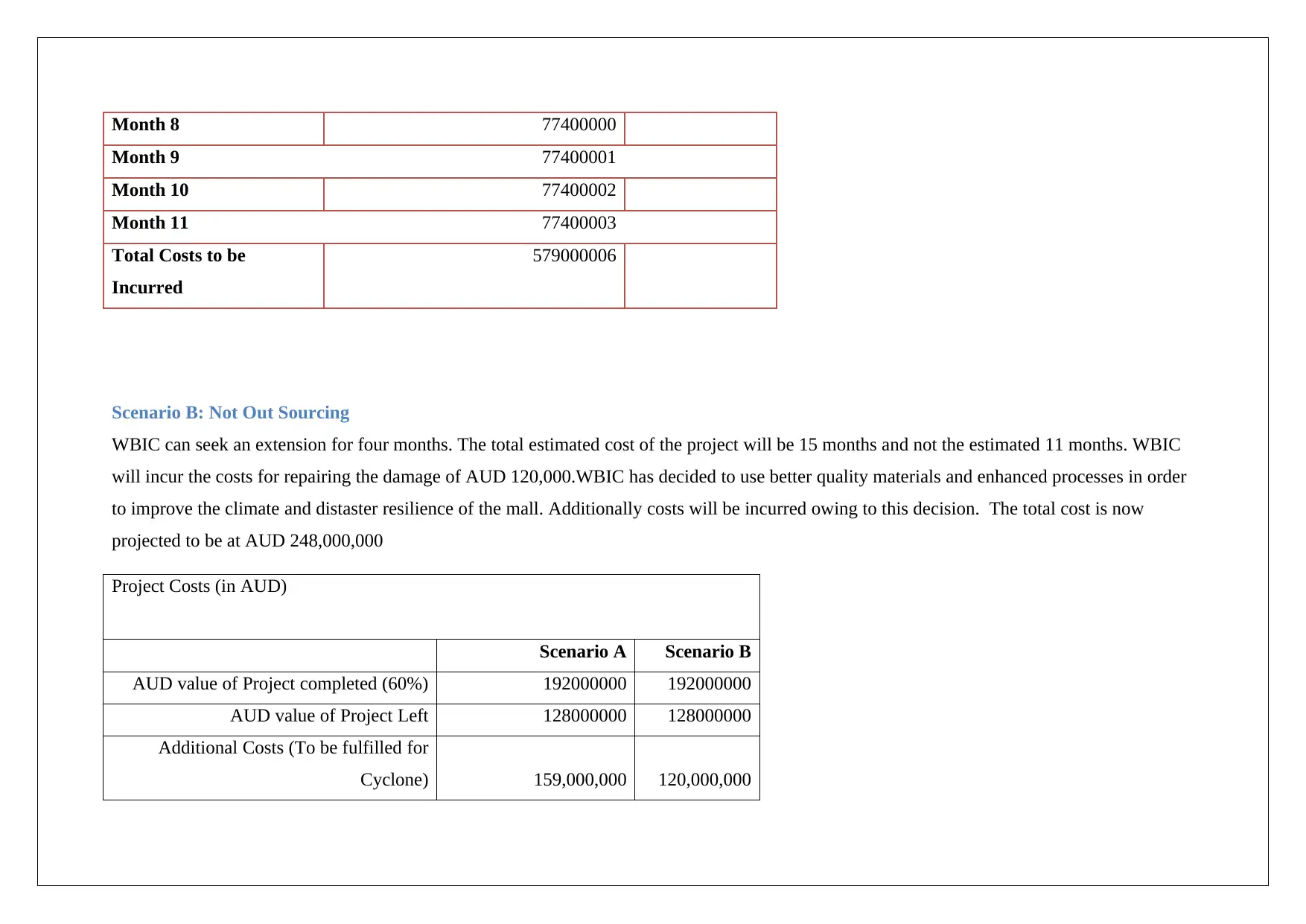Click the value 159,000,000
This screenshot has height=924, width=1306.
pos(580,780)
